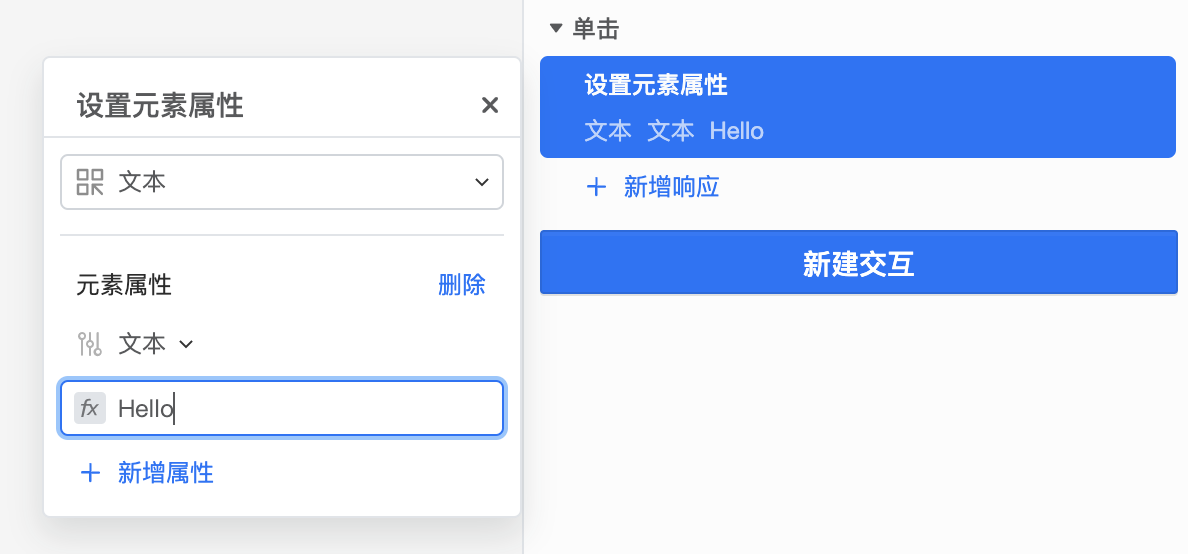Open the 文本 element selector dropdown
The height and width of the screenshot is (554, 1188).
point(282,182)
